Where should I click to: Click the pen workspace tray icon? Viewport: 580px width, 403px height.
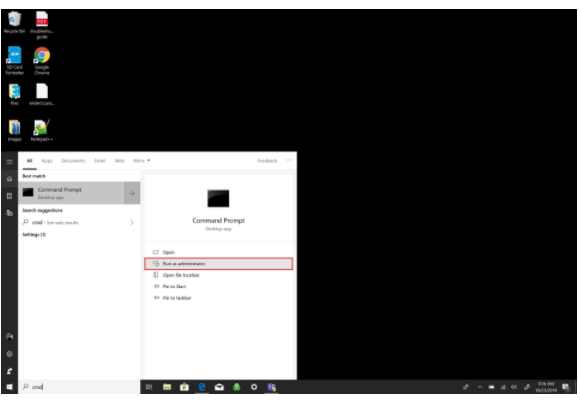(527, 387)
